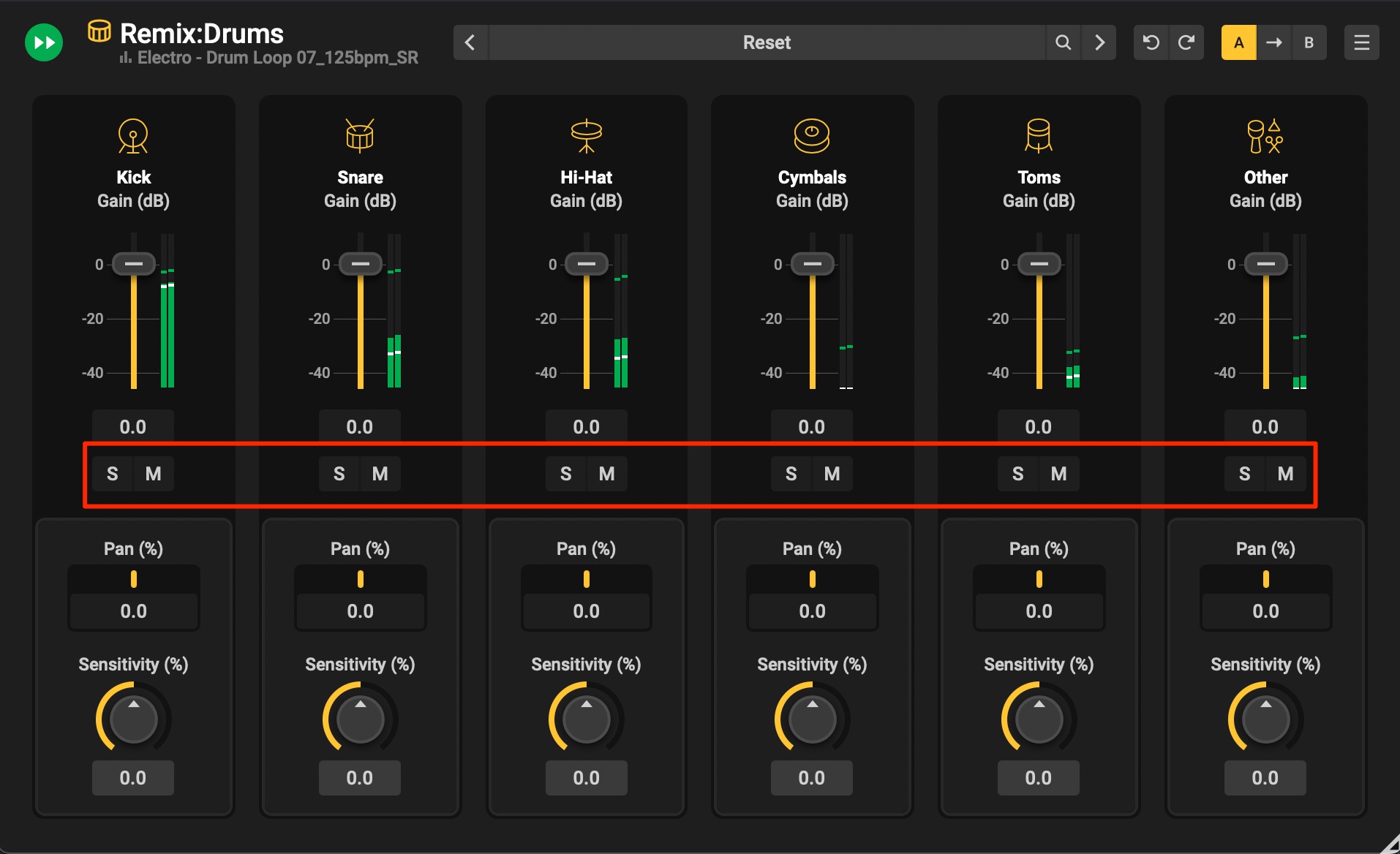Click the Remix:Drums drum logo icon
The image size is (1400, 854).
99,31
